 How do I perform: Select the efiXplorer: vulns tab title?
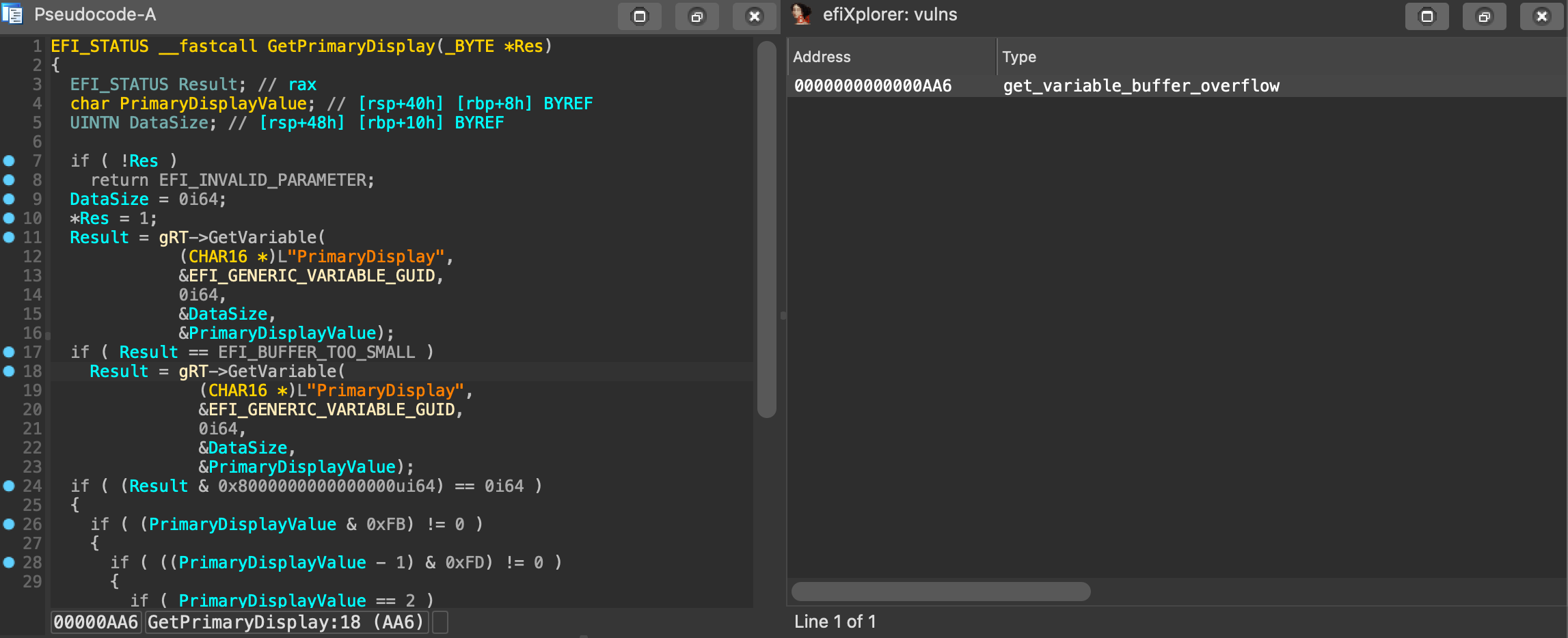click(889, 15)
